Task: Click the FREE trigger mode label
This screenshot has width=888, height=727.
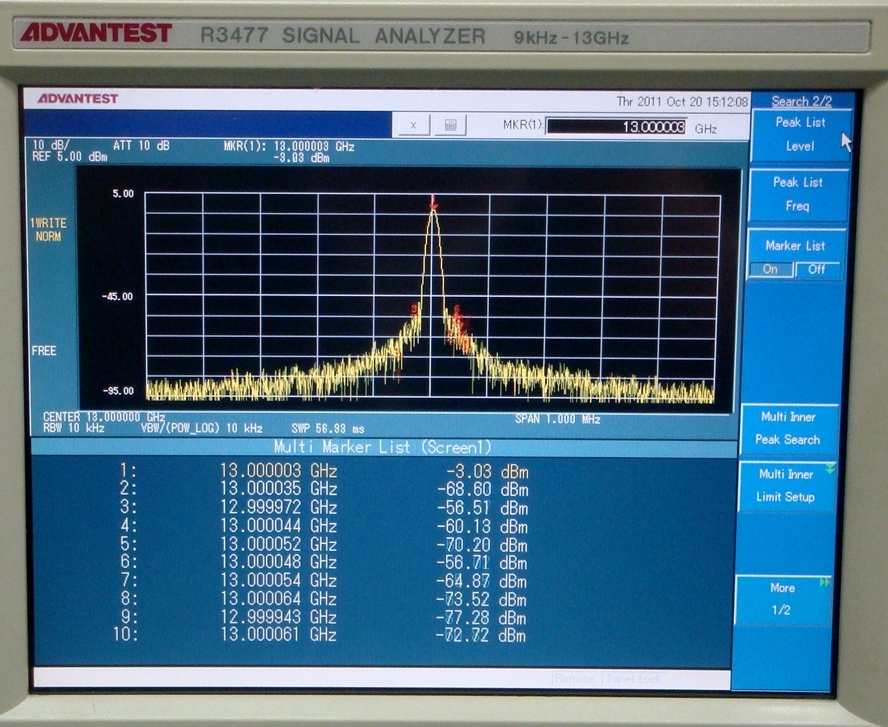Action: tap(44, 351)
